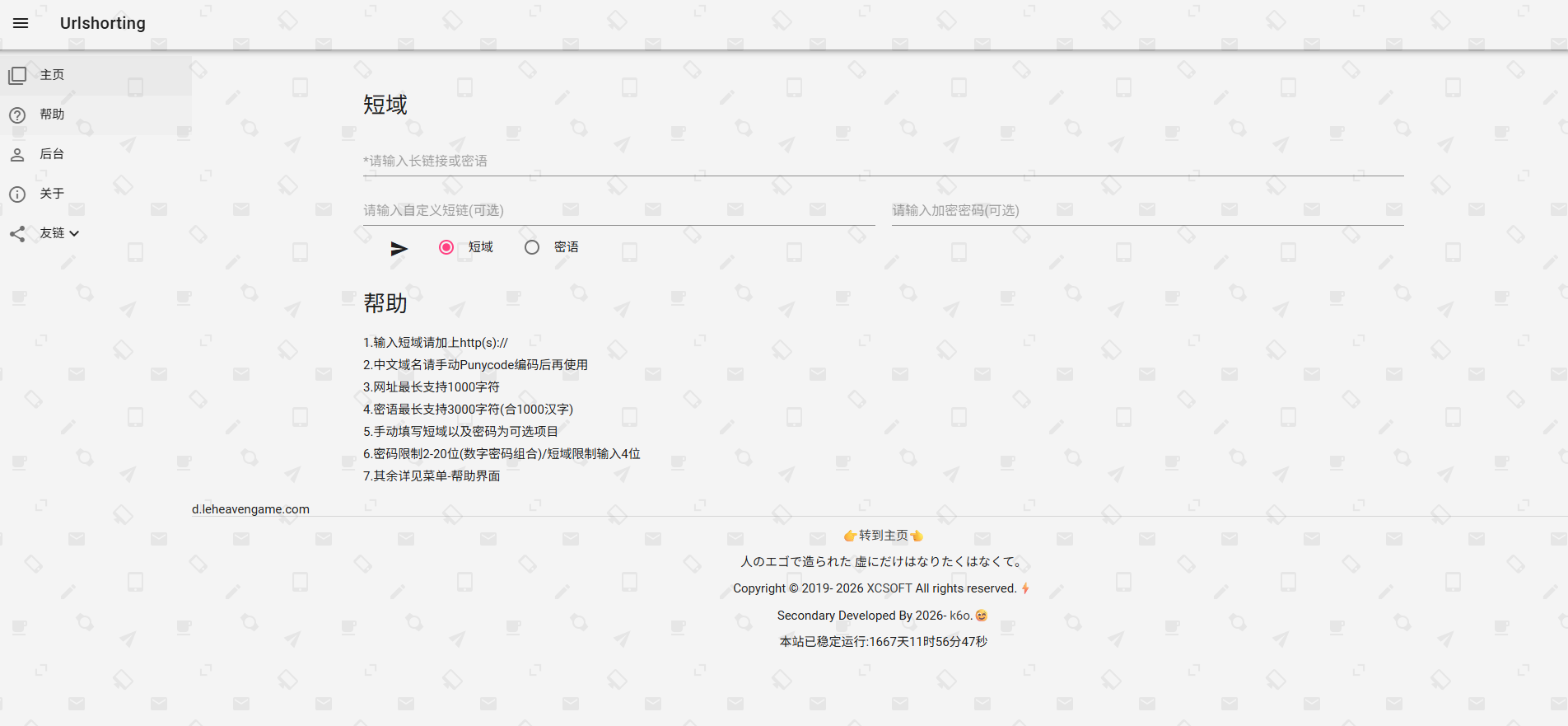Click the 密语 radio label text

566,247
